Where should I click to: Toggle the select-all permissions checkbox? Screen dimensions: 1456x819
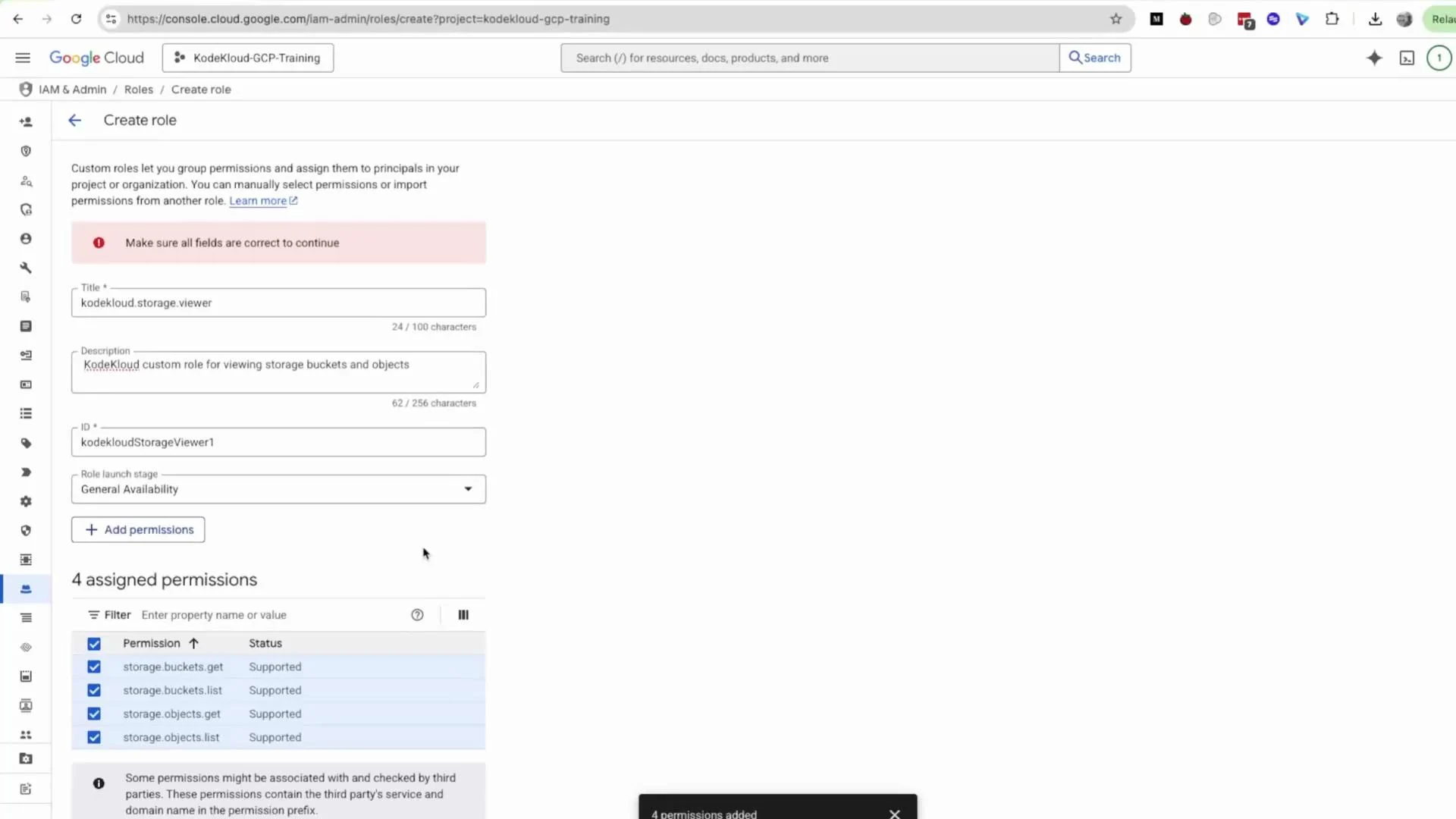(94, 644)
